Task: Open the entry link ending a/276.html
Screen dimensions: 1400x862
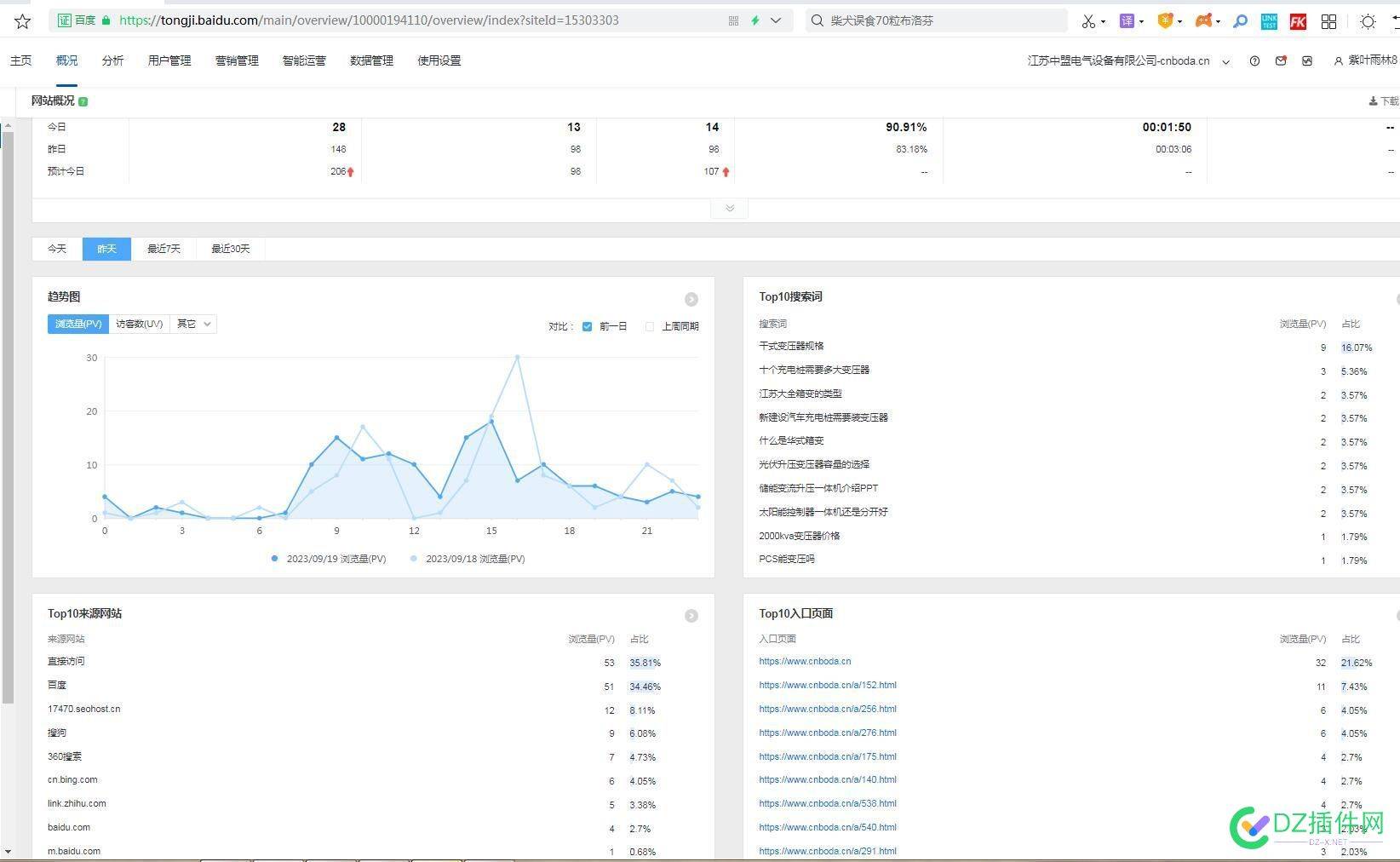Action: 828,733
